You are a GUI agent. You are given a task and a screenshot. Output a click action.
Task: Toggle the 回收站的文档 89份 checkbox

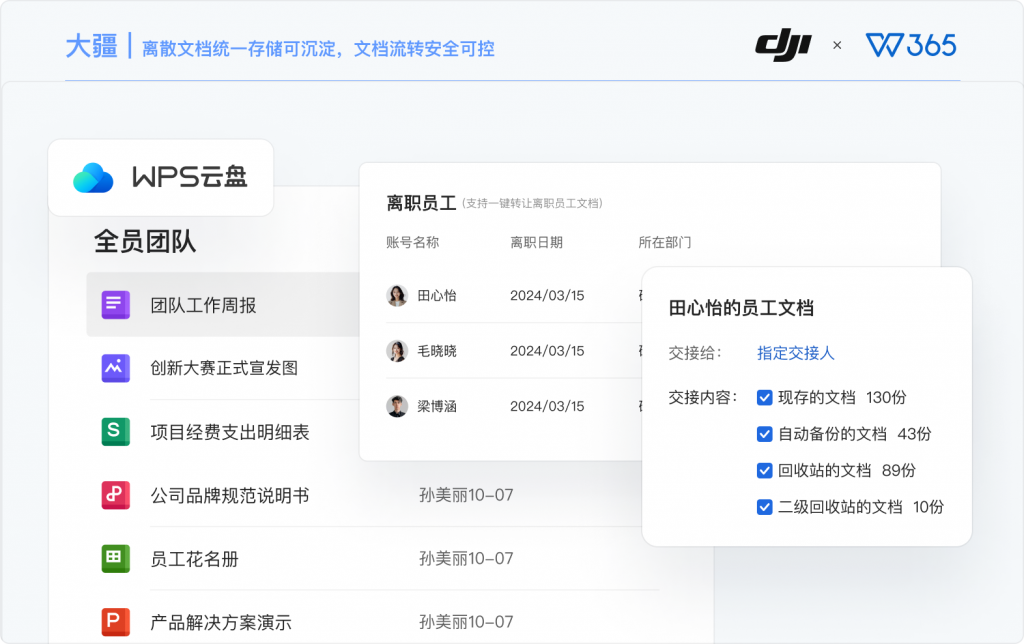coord(764,470)
